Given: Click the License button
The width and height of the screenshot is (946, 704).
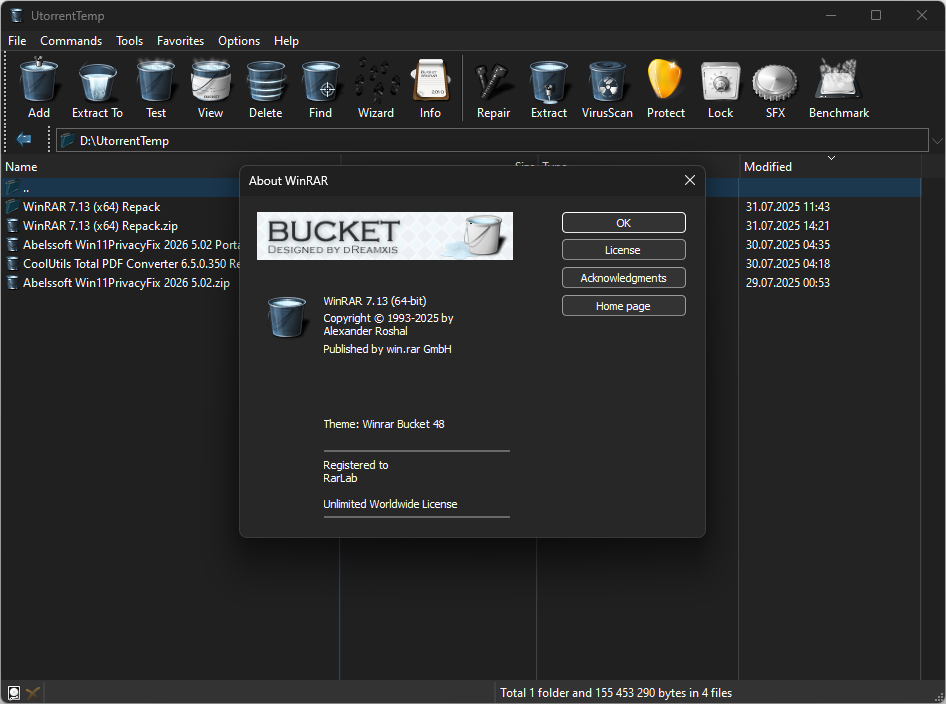Looking at the screenshot, I should pyautogui.click(x=624, y=250).
